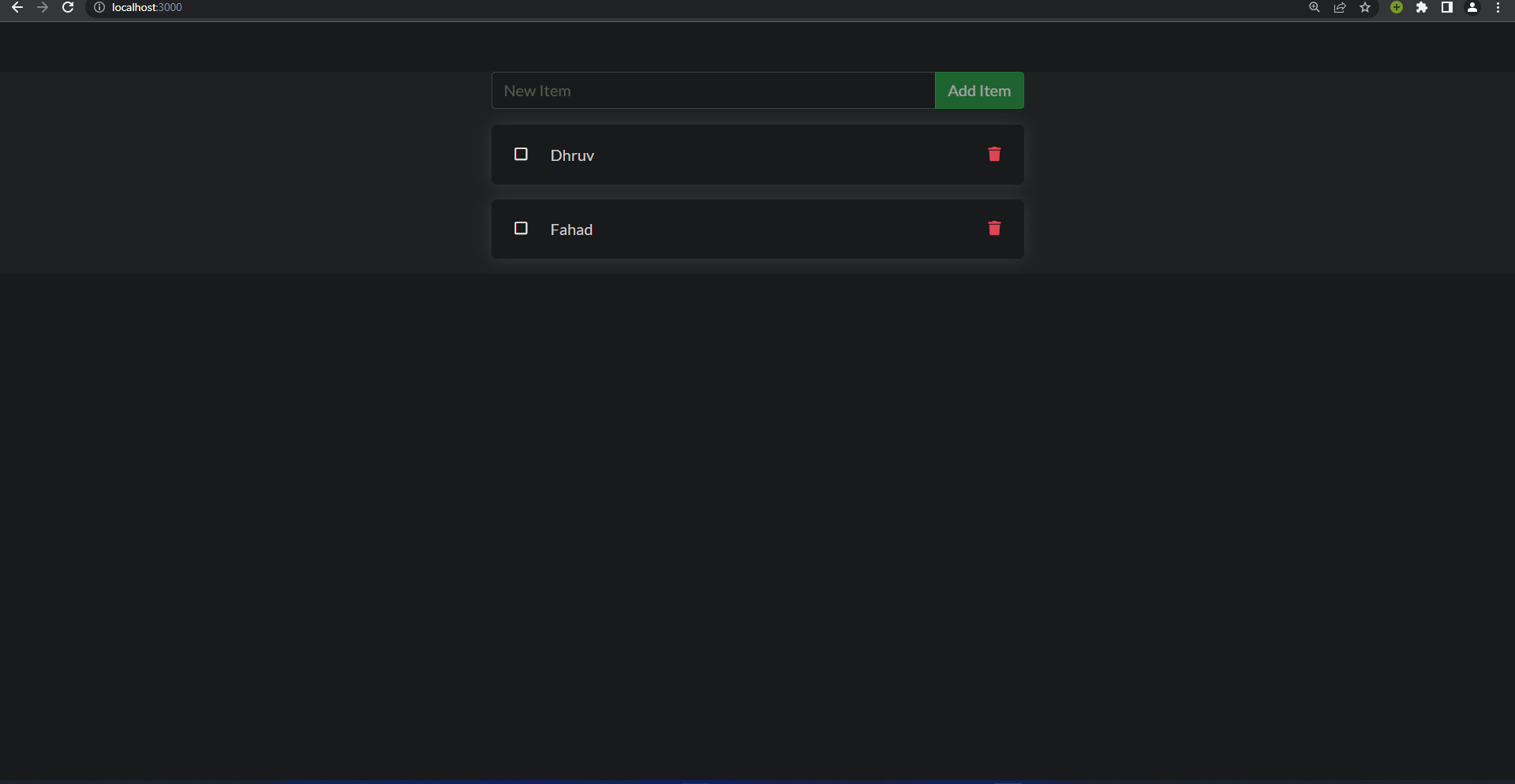Open the Extensions puzzle-piece panel
Viewport: 1515px width, 784px height.
click(1423, 7)
